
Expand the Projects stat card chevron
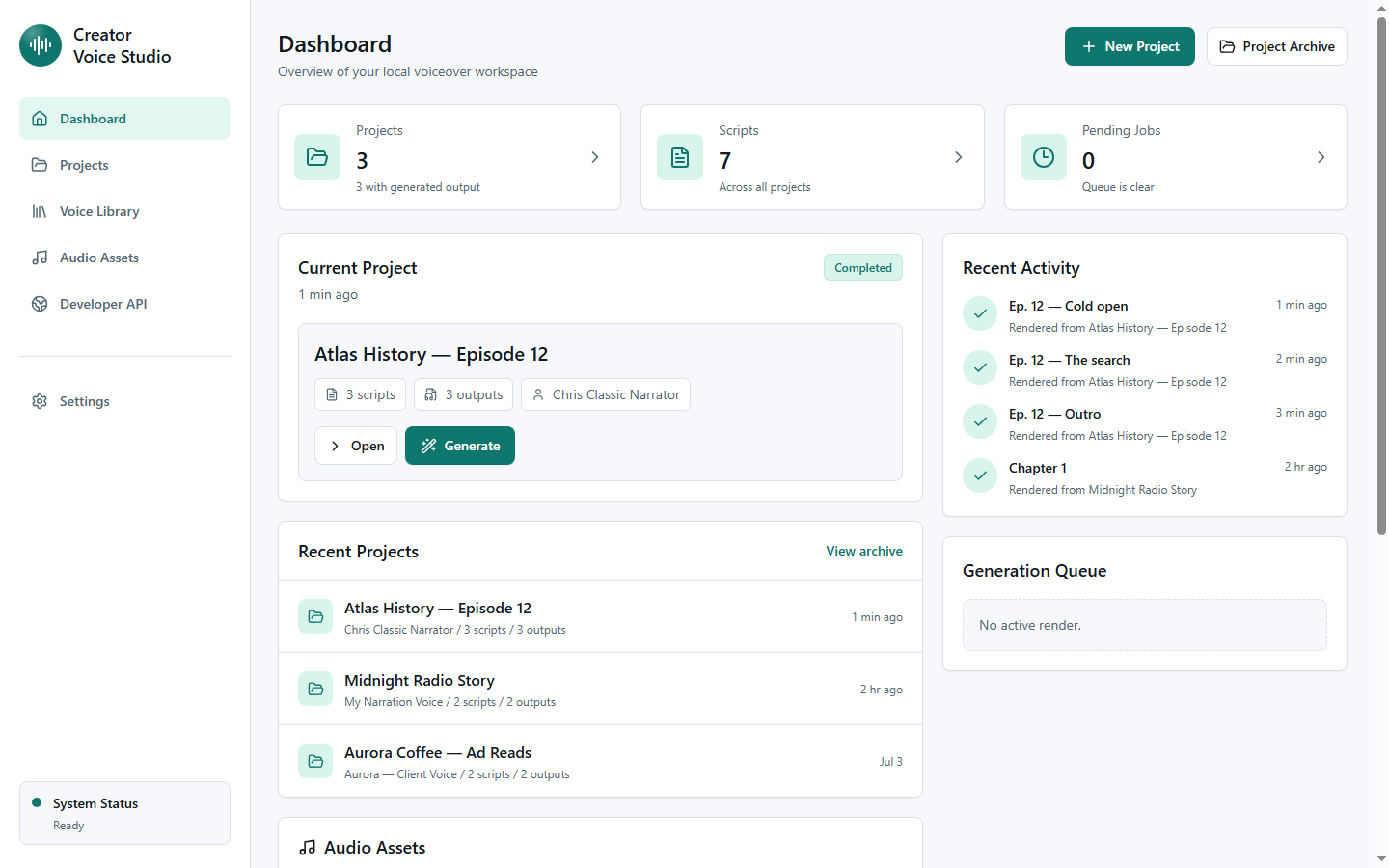point(595,157)
